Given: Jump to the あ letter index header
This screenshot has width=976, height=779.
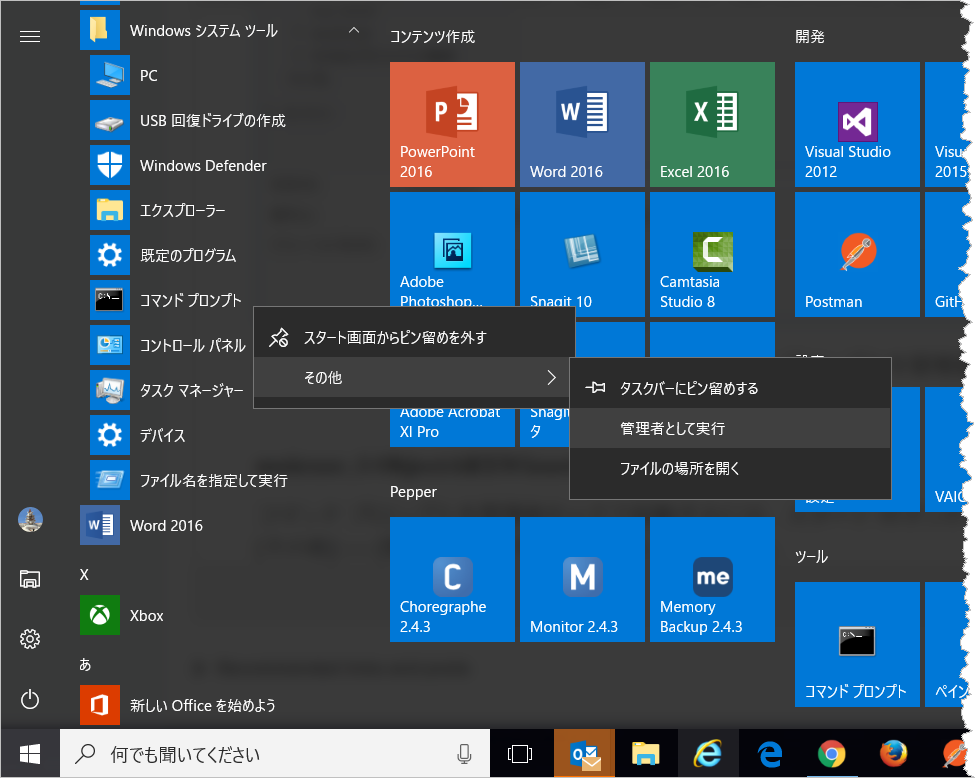Looking at the screenshot, I should point(85,665).
